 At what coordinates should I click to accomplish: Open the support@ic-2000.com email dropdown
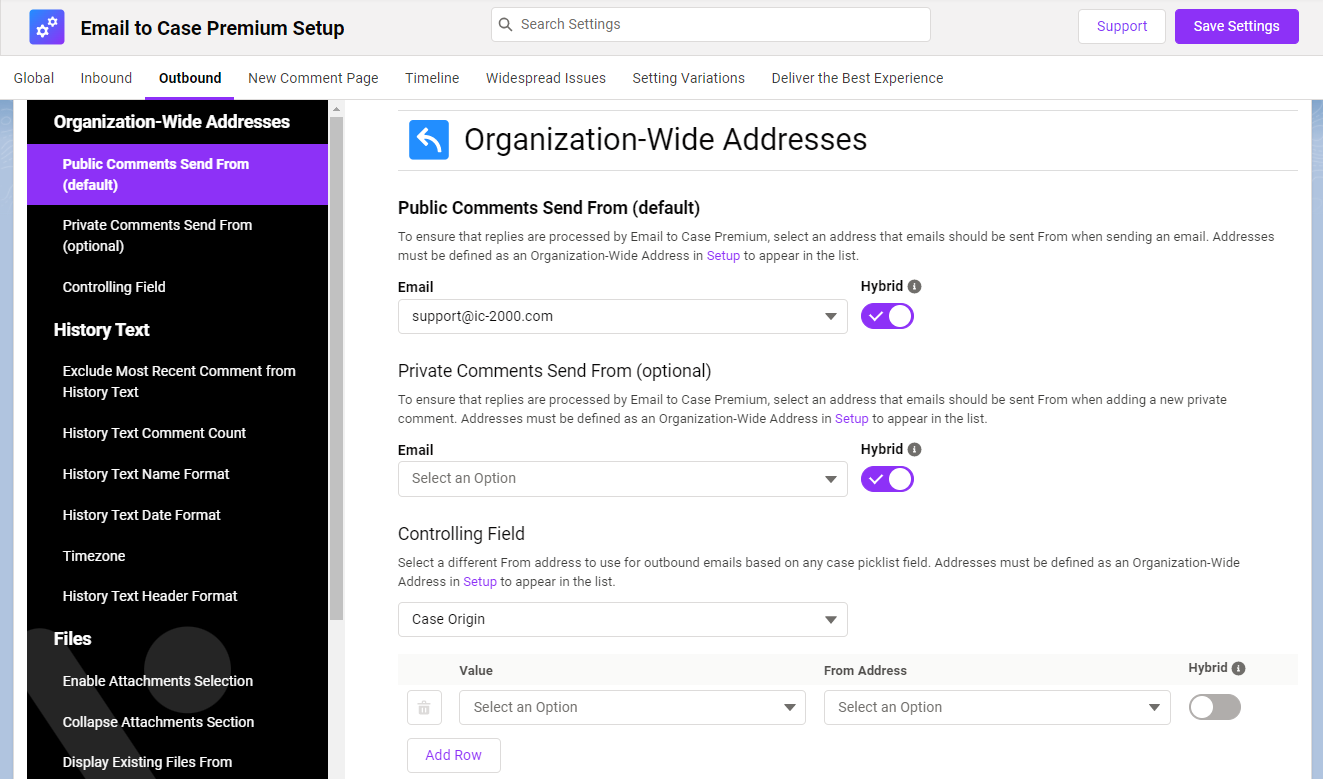pyautogui.click(x=622, y=316)
